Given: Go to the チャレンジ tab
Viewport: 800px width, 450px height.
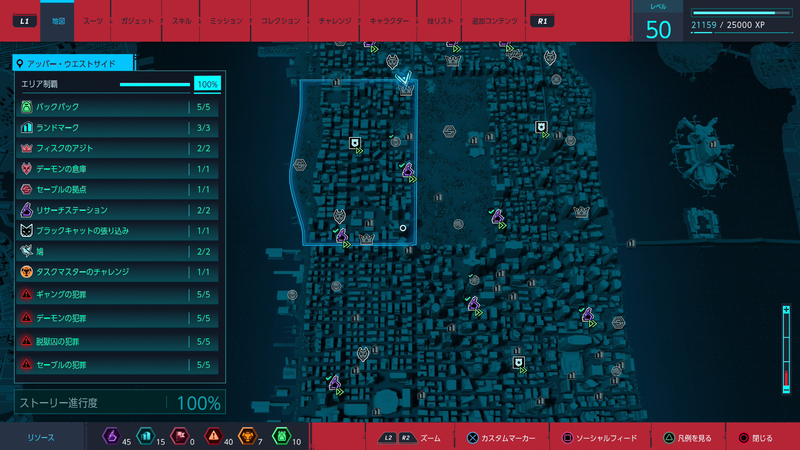Looking at the screenshot, I should coord(335,21).
